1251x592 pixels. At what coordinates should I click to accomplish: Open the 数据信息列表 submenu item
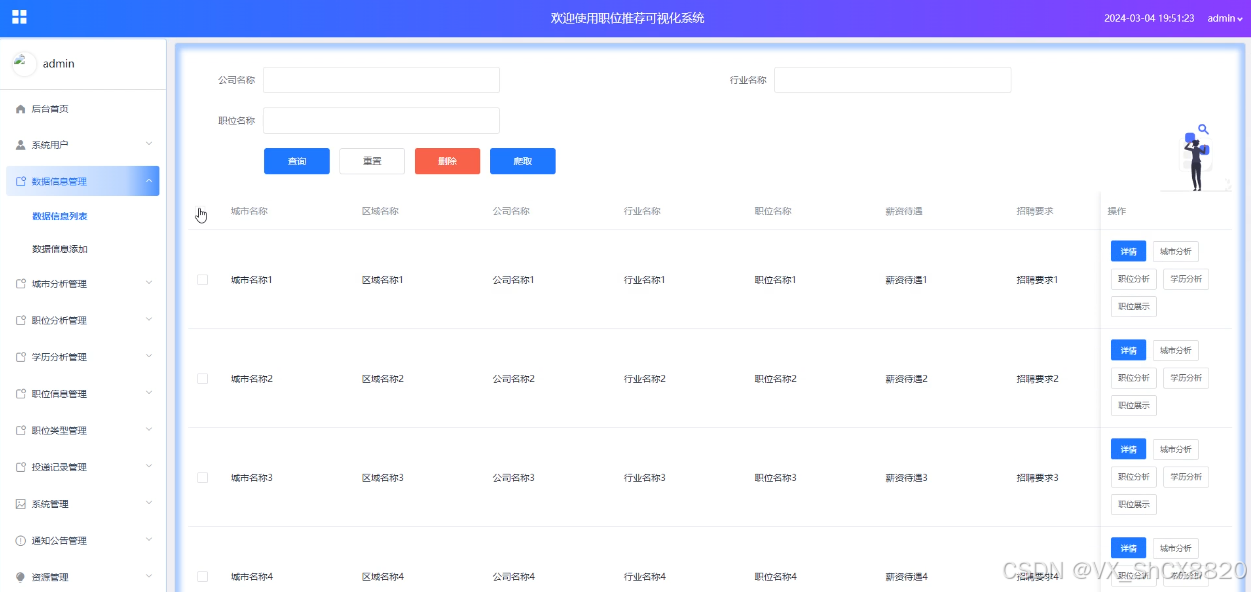[x=59, y=216]
